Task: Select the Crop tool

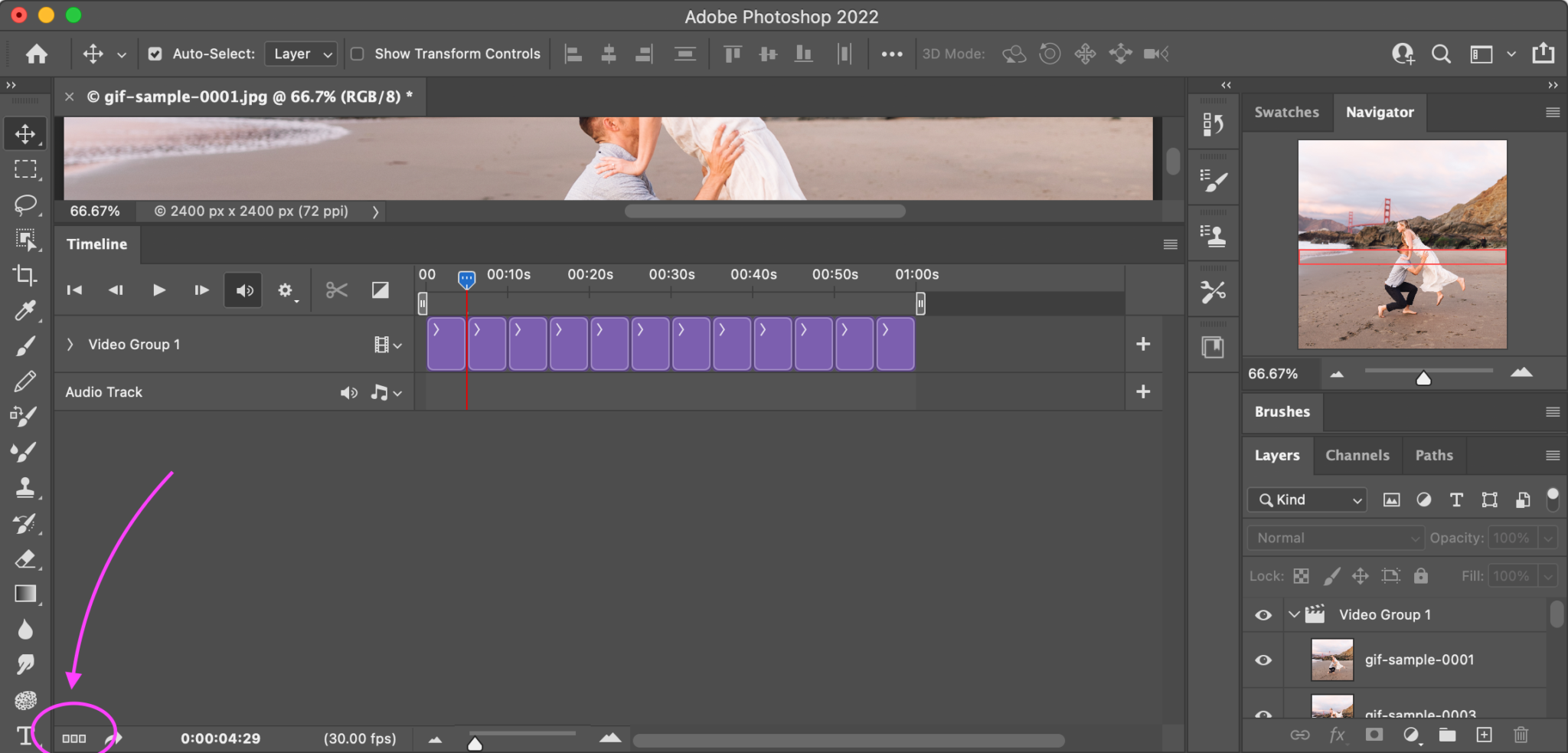Action: [x=25, y=275]
